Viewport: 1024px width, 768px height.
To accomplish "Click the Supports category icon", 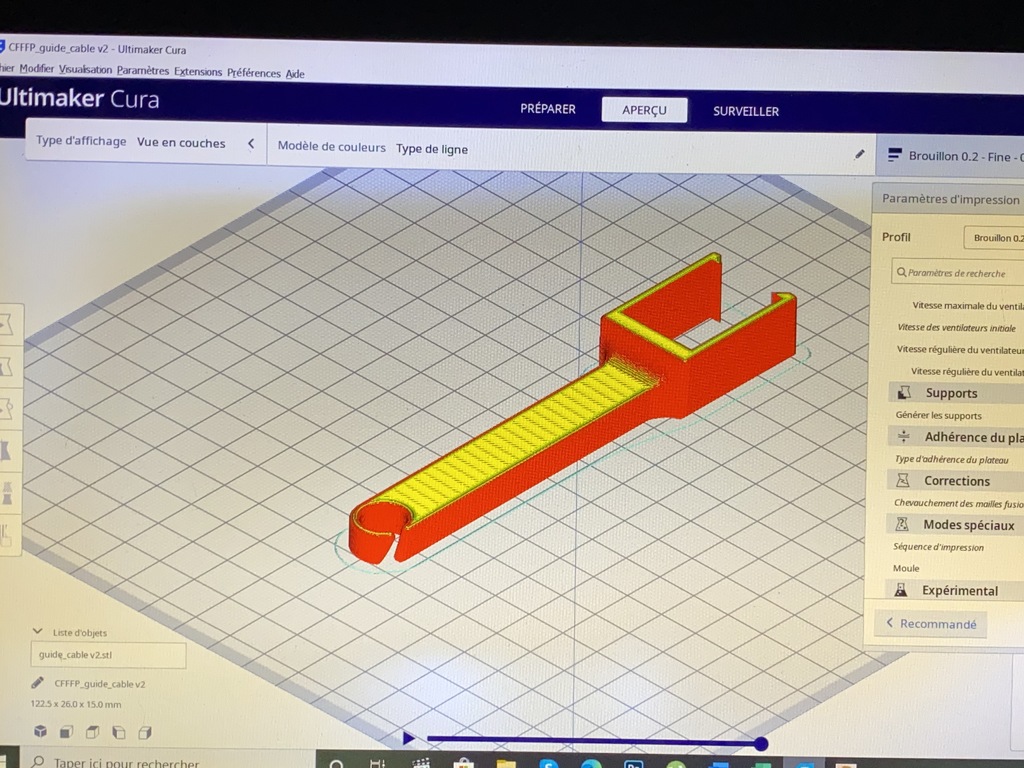I will [904, 392].
